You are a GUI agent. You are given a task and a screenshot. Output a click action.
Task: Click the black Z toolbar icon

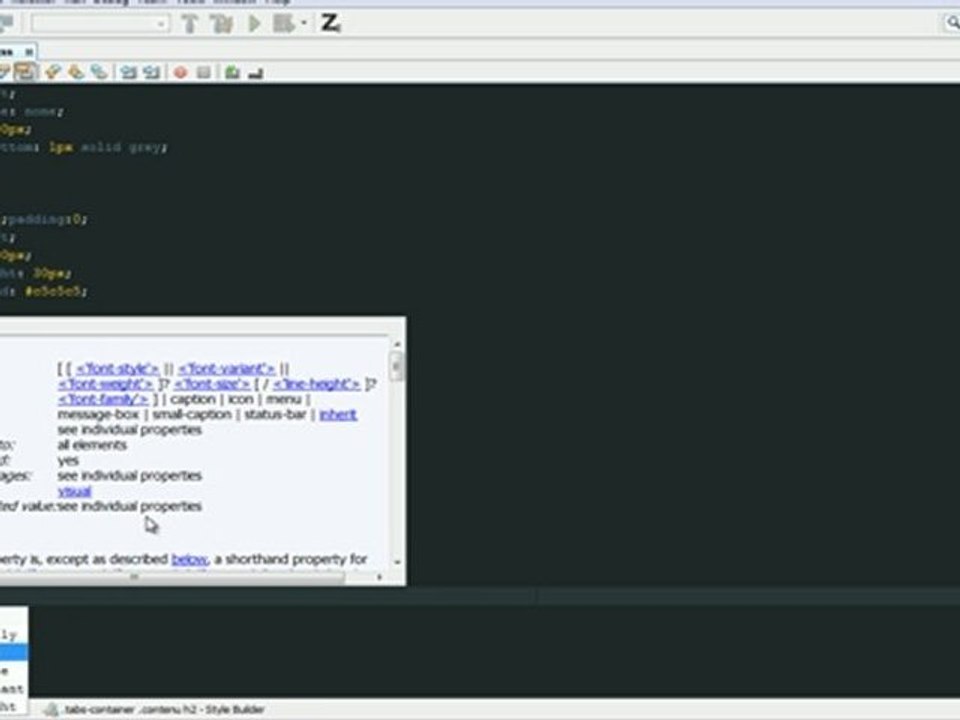pyautogui.click(x=331, y=23)
